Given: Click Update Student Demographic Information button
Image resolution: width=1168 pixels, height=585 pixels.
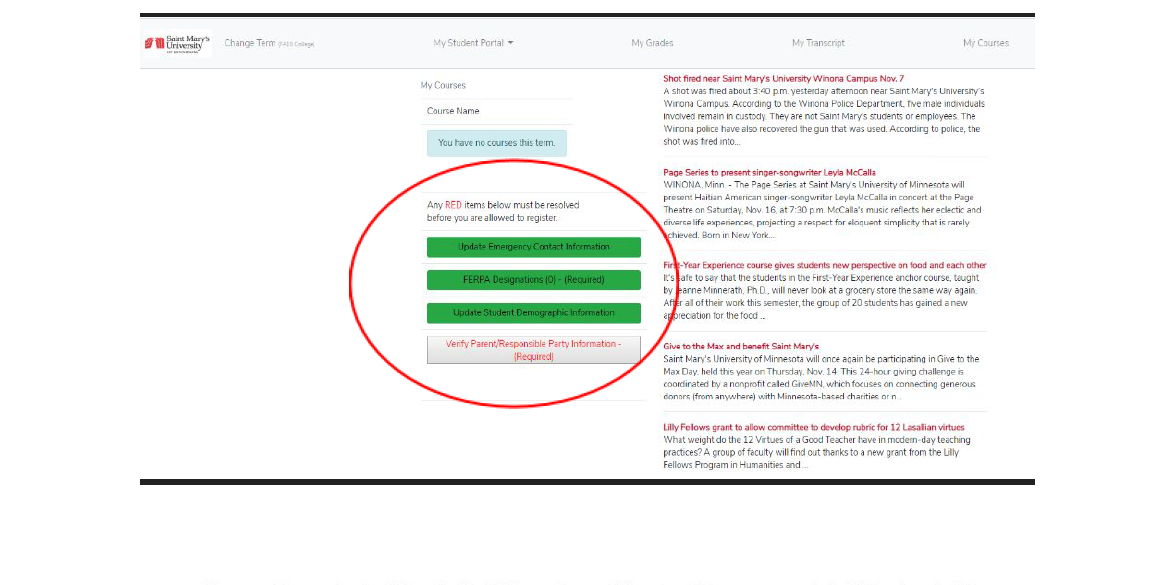Looking at the screenshot, I should [533, 313].
